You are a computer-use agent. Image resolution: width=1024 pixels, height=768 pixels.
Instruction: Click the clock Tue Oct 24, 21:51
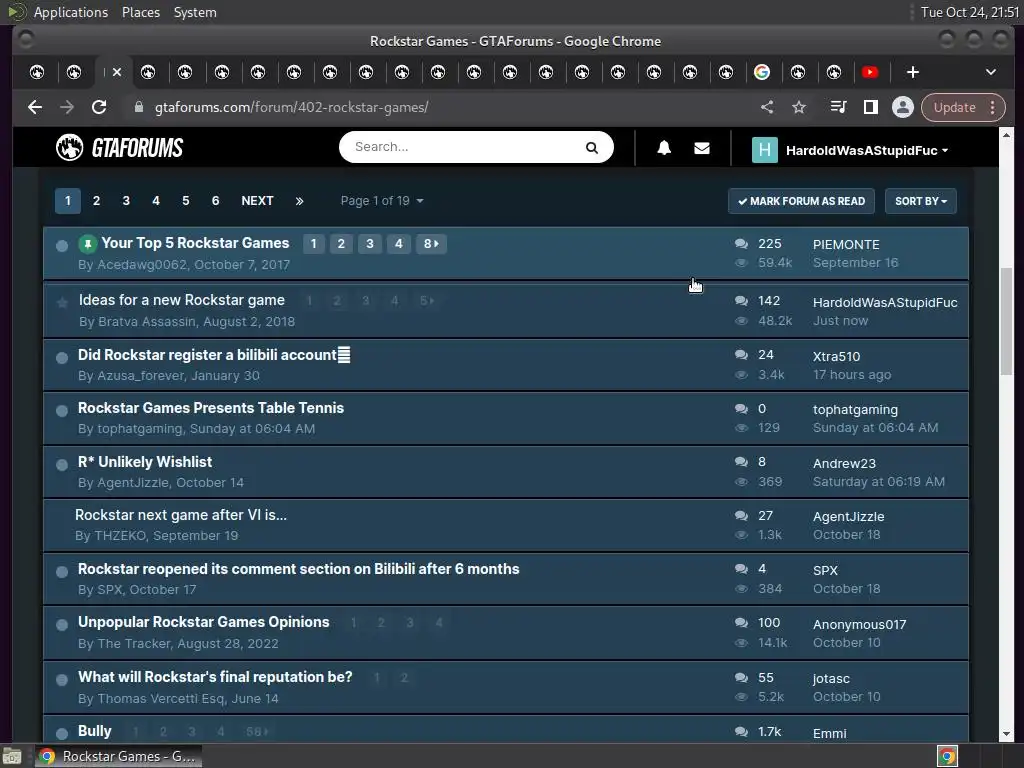[x=969, y=12]
